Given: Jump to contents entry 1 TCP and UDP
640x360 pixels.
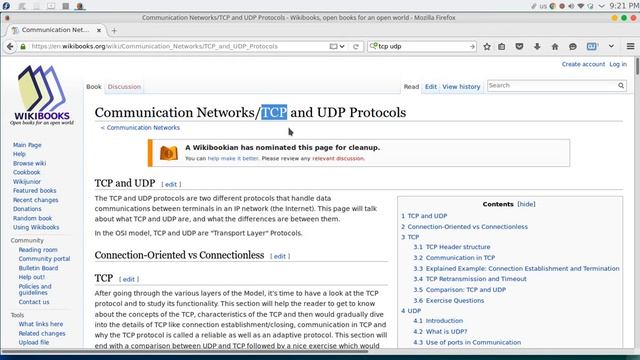Looking at the screenshot, I should pos(424,216).
